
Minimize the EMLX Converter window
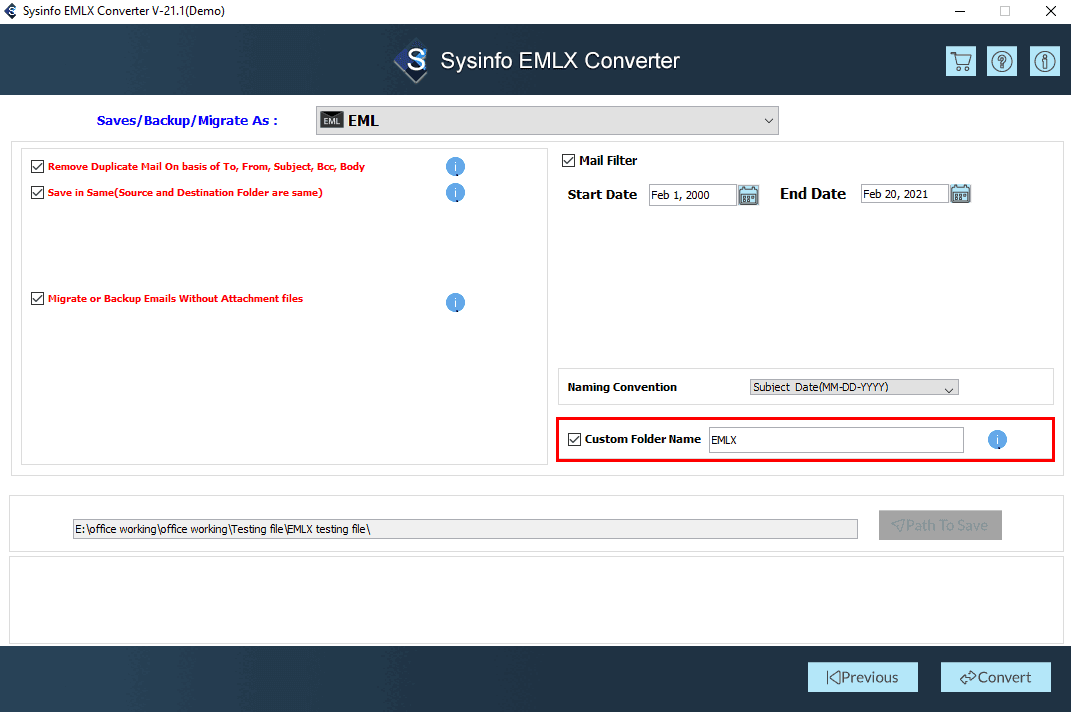[x=960, y=11]
